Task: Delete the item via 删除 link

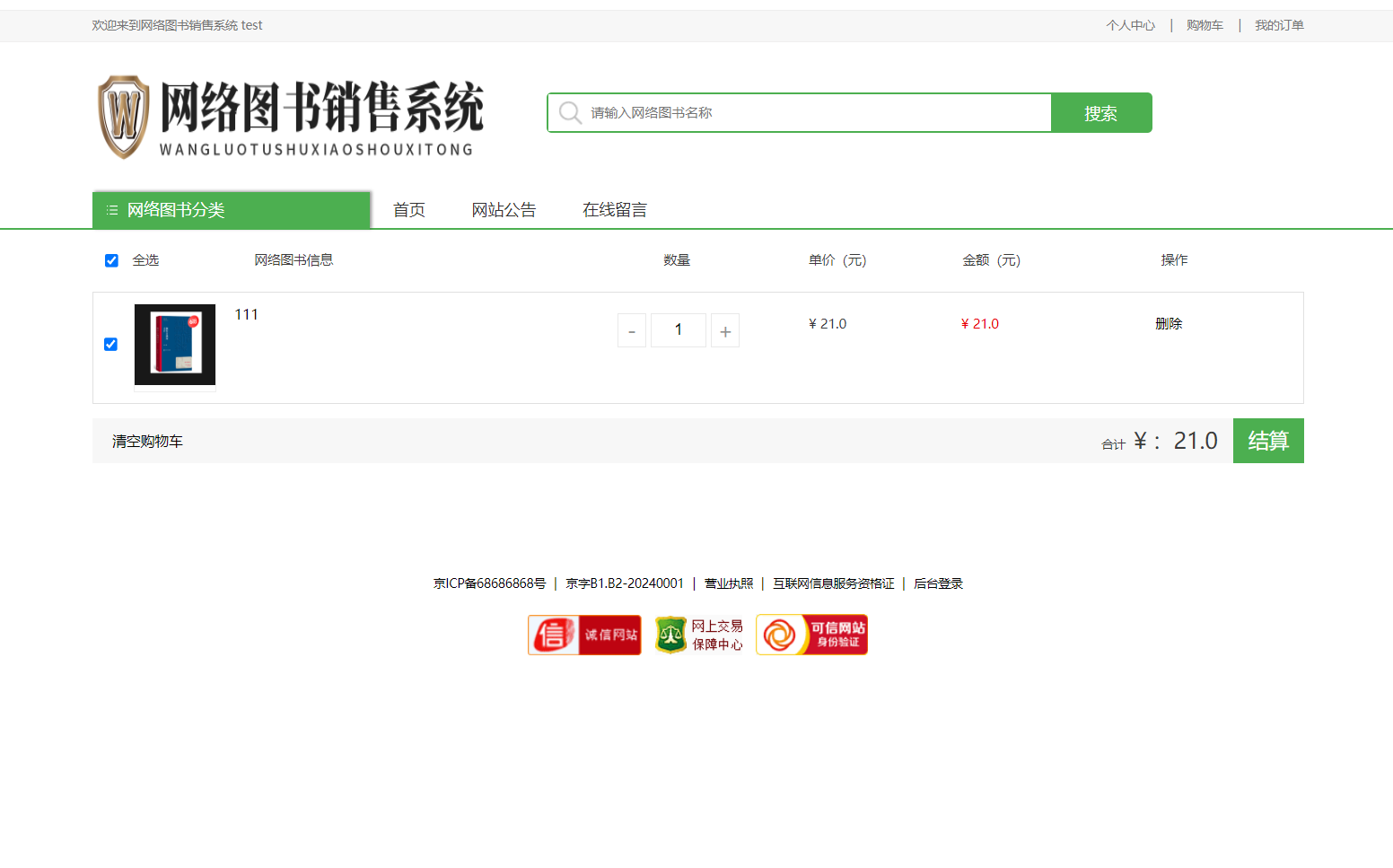Action: click(1169, 324)
